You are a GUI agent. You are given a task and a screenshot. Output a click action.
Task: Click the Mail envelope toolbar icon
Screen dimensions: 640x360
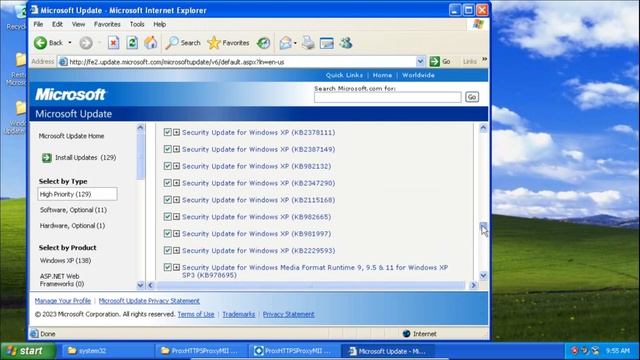(286, 43)
